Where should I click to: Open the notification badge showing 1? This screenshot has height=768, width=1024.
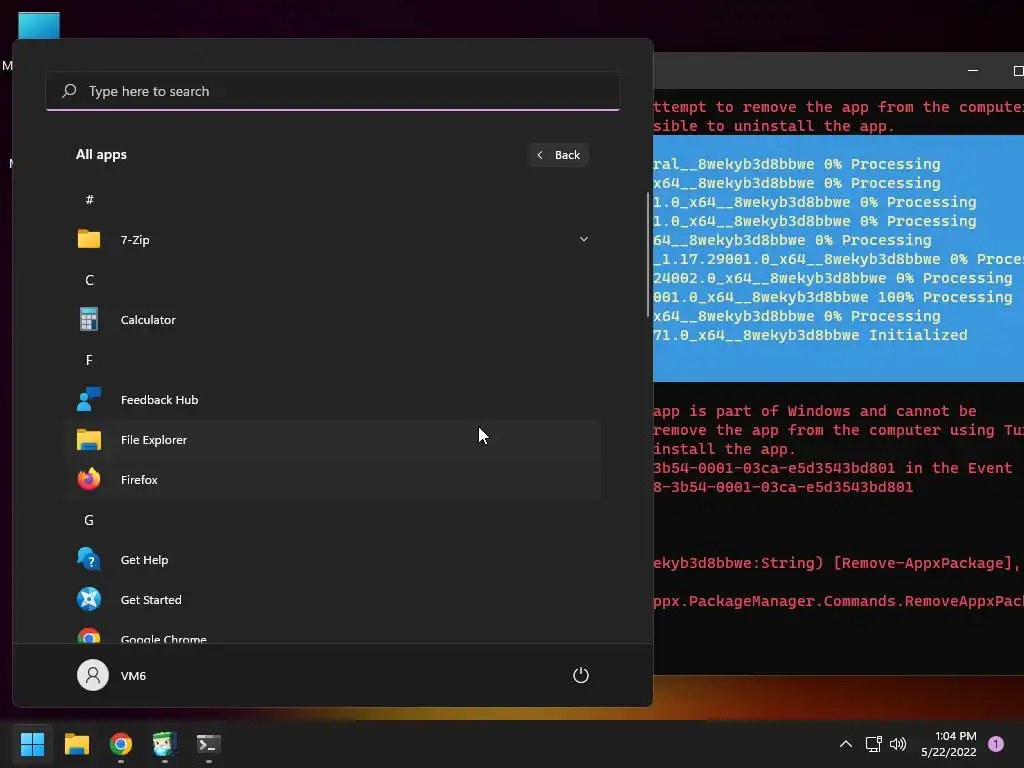[x=996, y=744]
